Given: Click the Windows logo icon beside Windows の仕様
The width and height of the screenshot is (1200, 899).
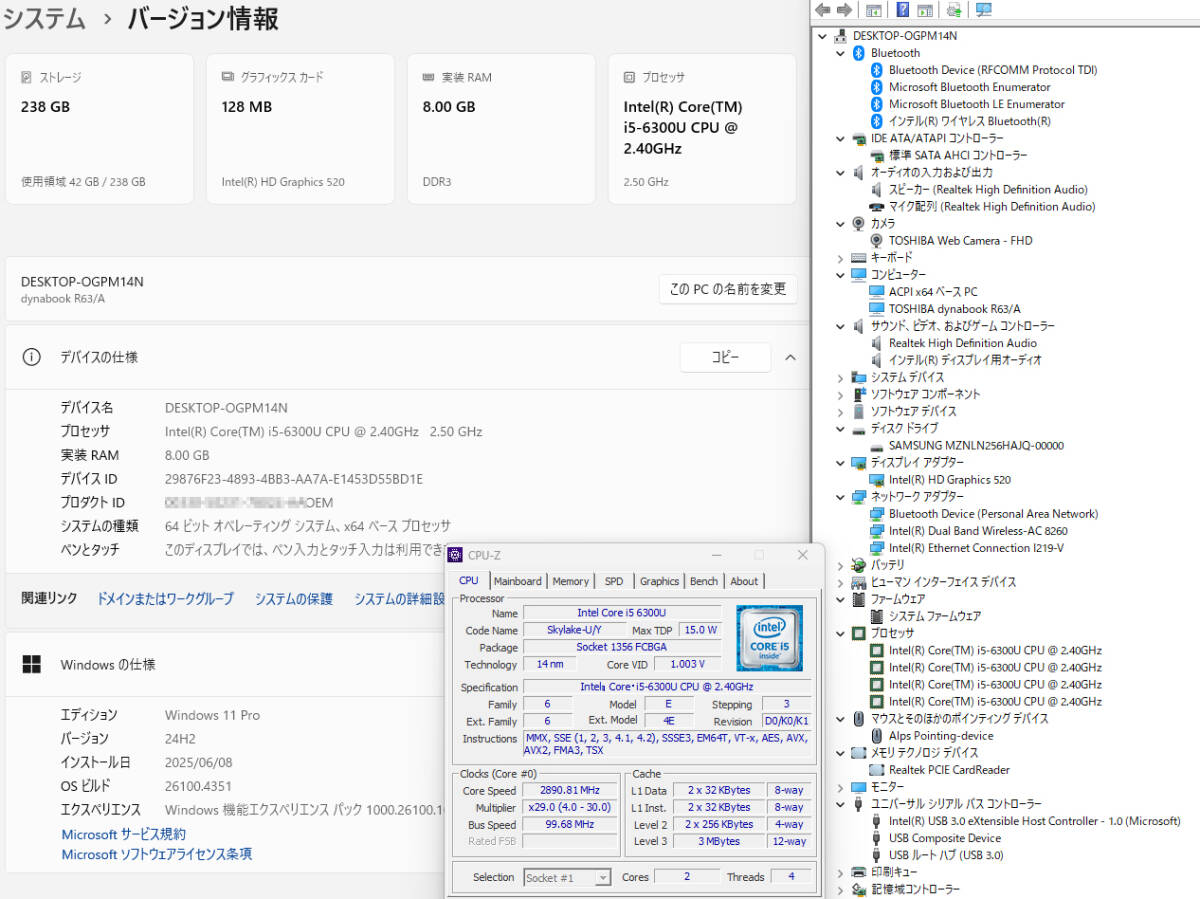Looking at the screenshot, I should 31,664.
